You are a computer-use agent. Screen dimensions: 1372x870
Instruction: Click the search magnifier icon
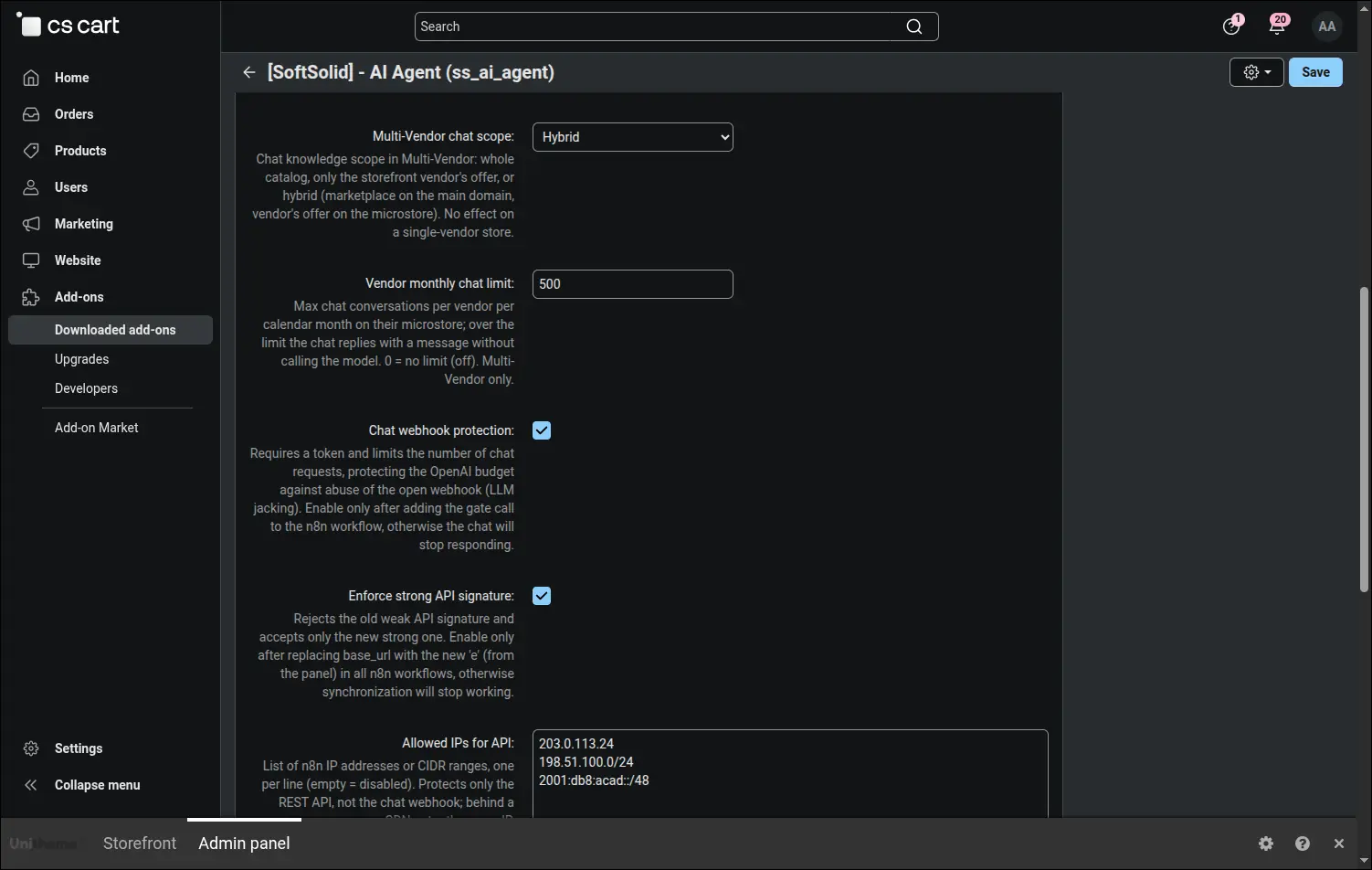(913, 27)
